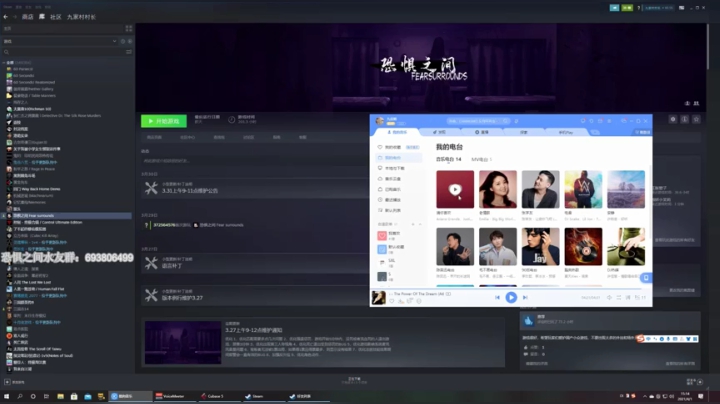720x404 pixels.
Task: Collapse the self-made playlists section
Action: point(419,224)
